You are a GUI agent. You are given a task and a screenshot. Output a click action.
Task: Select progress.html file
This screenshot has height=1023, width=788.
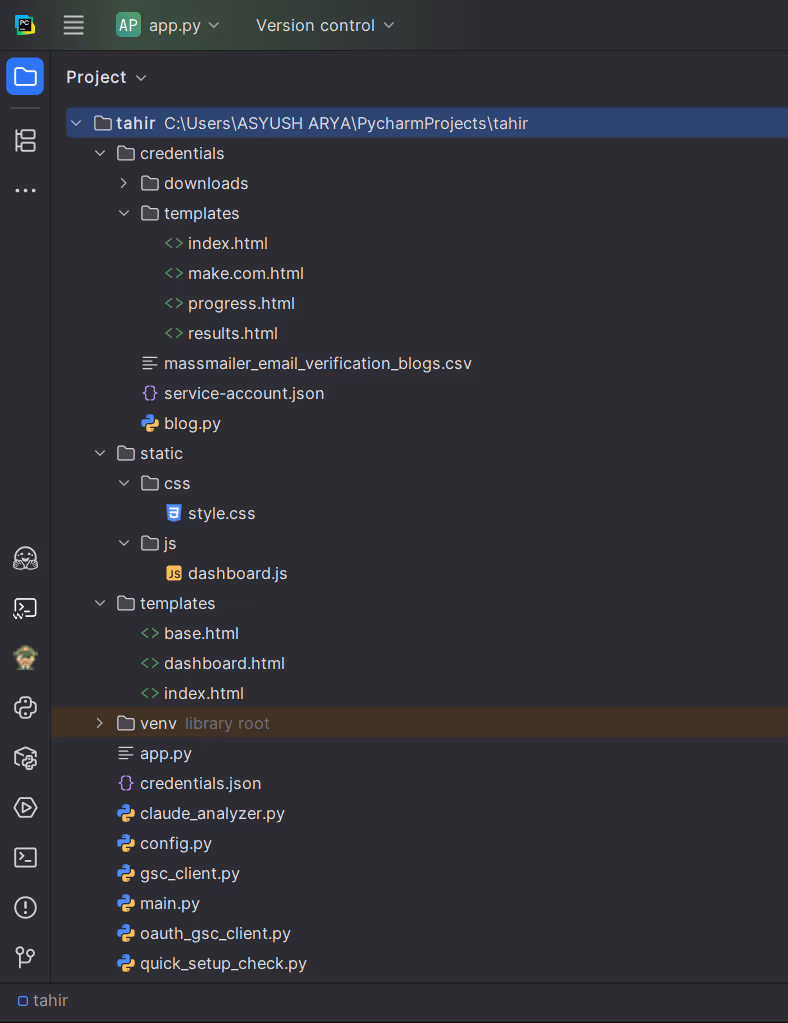[241, 303]
